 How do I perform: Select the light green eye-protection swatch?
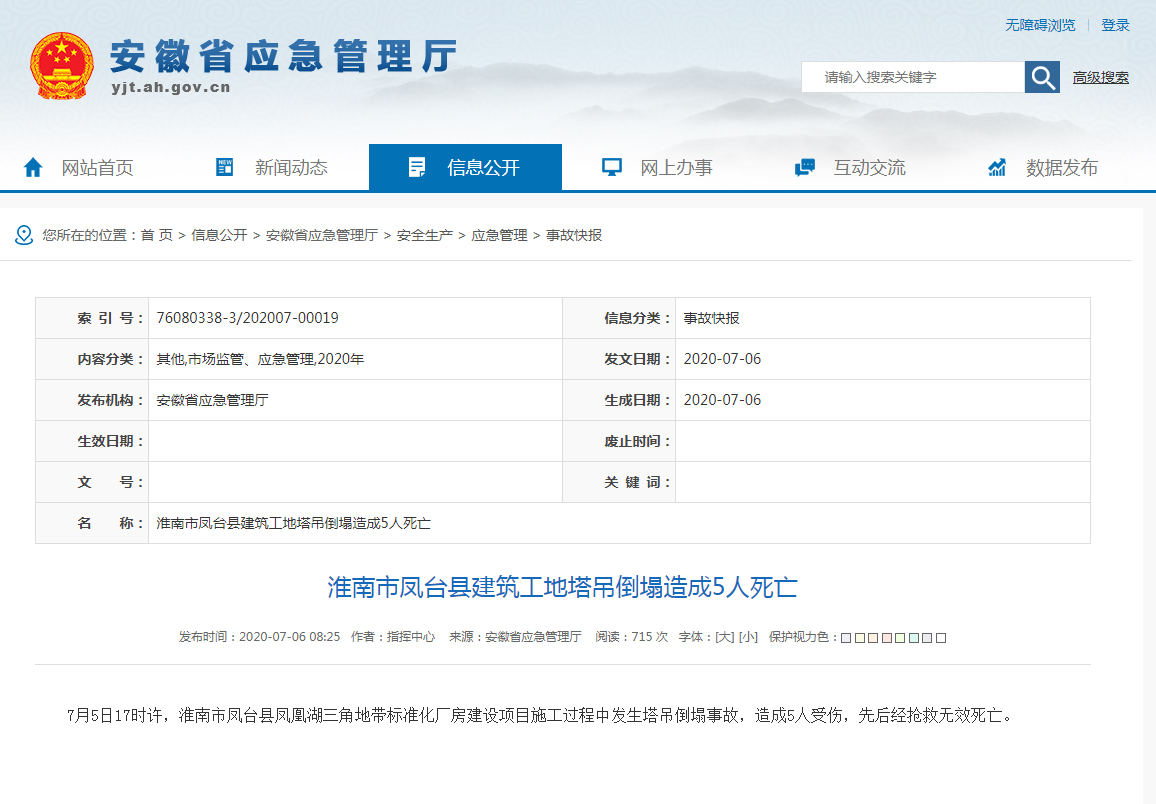tap(900, 638)
